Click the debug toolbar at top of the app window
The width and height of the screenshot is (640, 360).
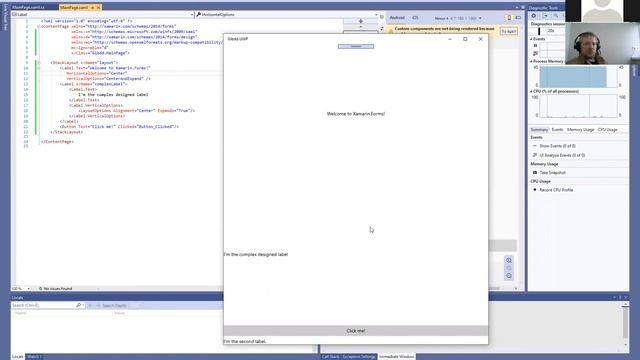(356, 47)
